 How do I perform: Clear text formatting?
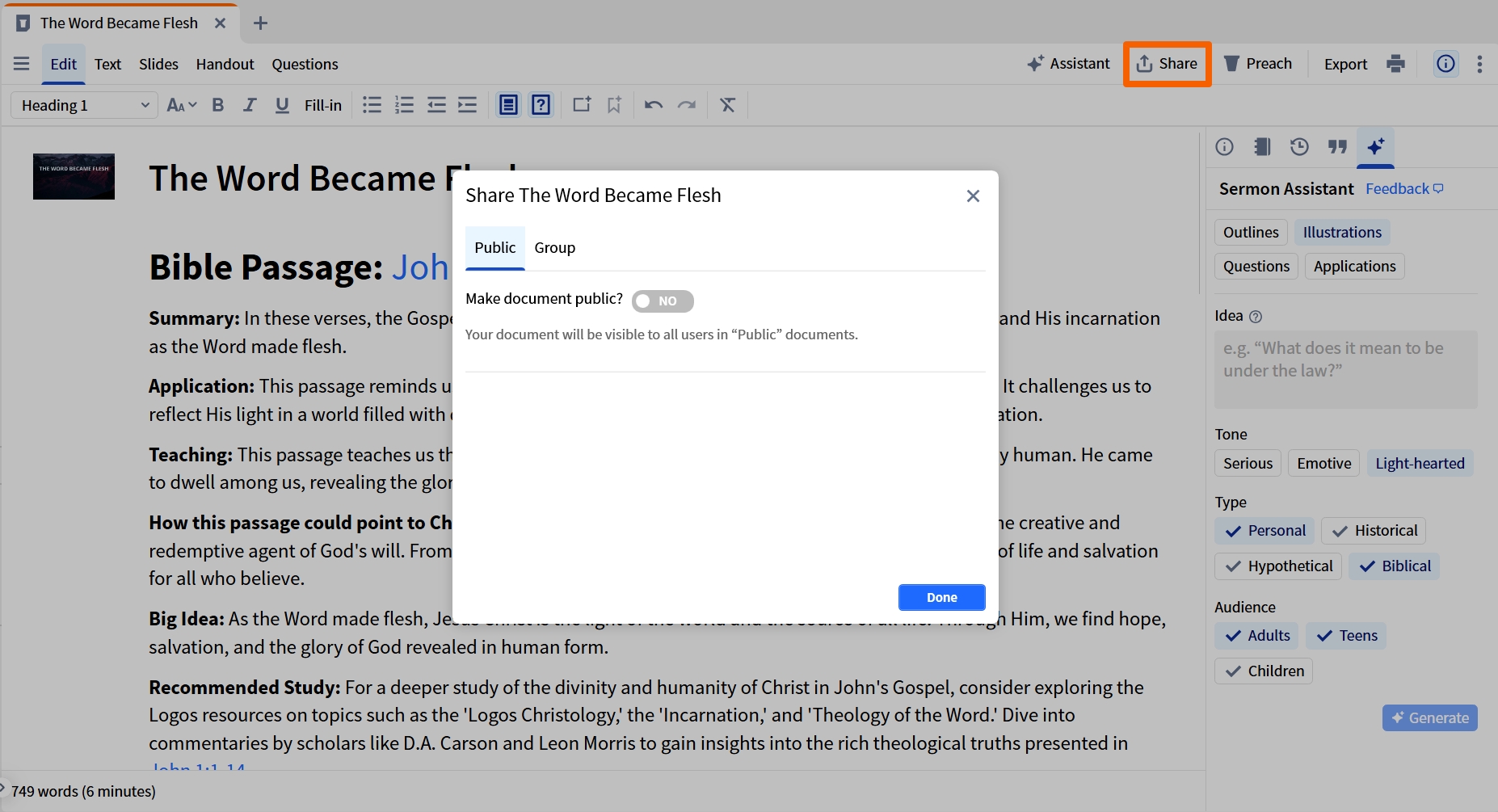tap(728, 105)
